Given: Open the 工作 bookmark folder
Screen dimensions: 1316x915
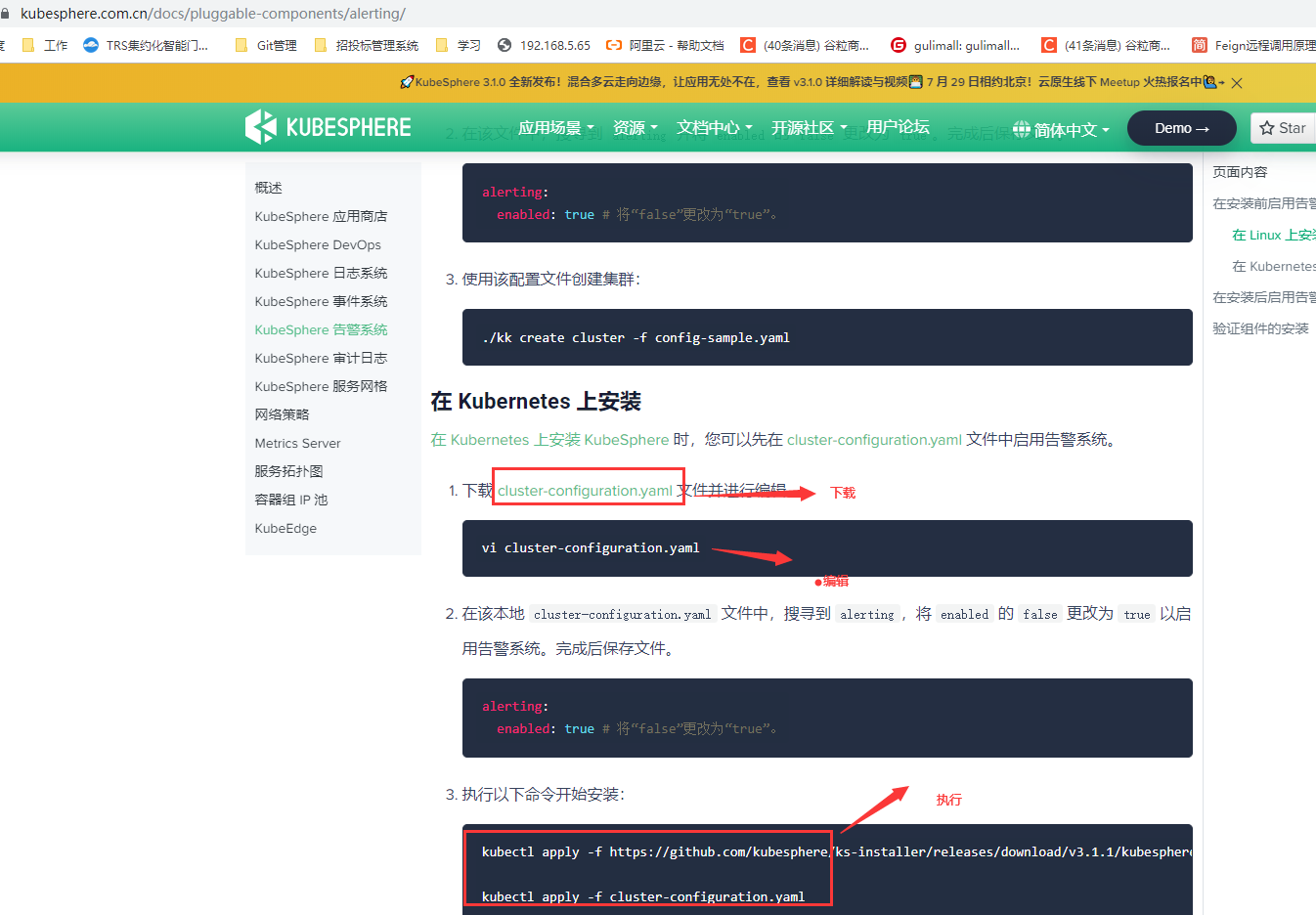Looking at the screenshot, I should pos(45,45).
